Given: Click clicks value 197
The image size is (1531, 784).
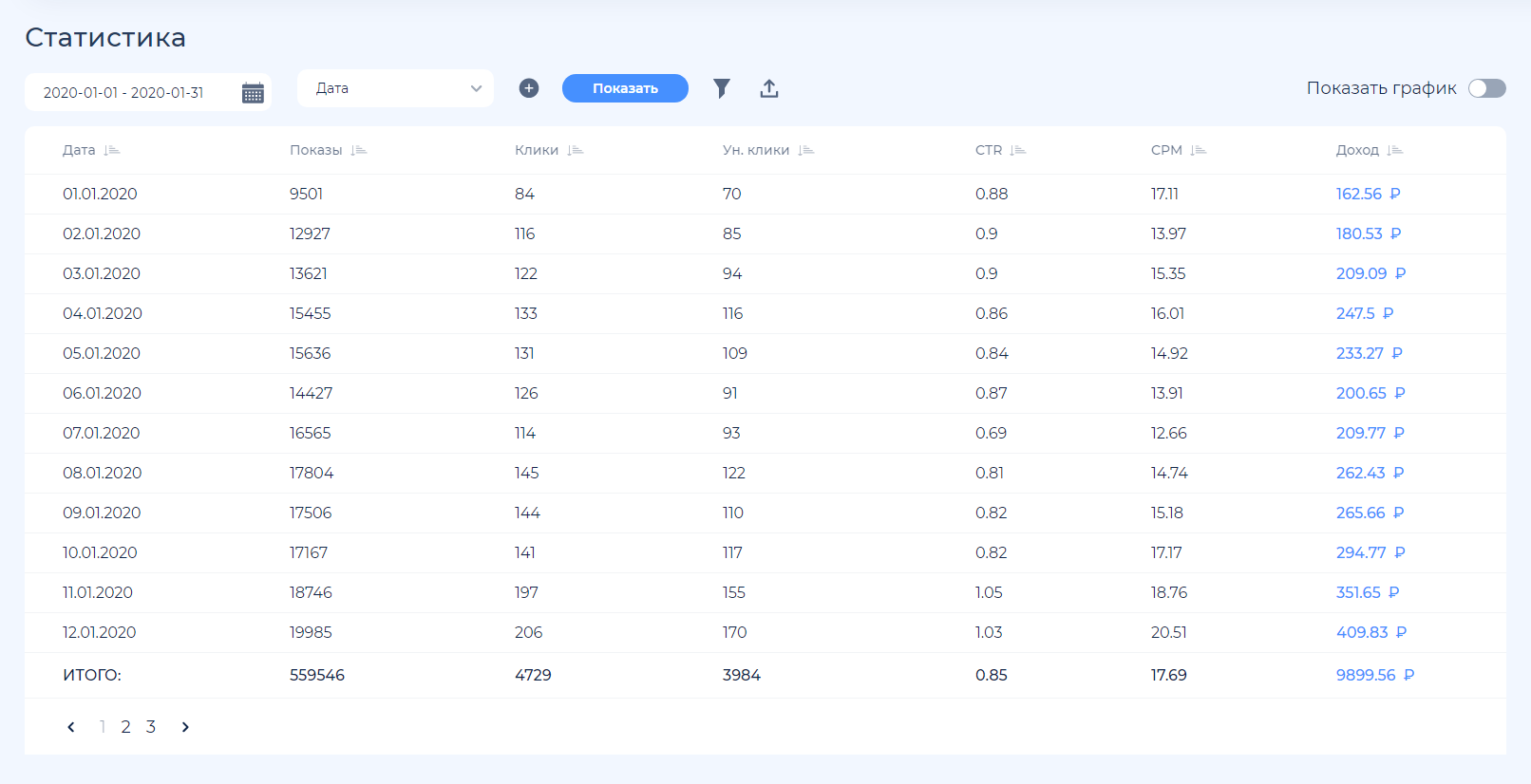Looking at the screenshot, I should 526,592.
